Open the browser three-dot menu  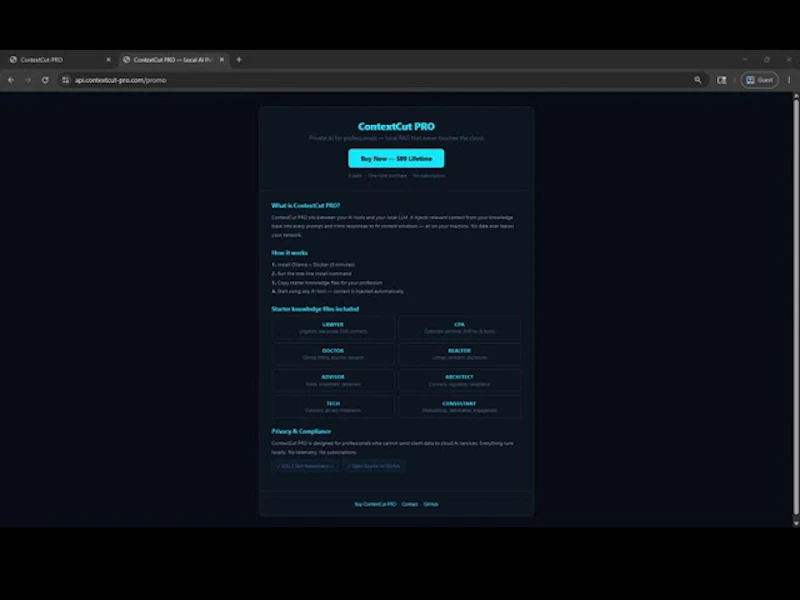[789, 80]
